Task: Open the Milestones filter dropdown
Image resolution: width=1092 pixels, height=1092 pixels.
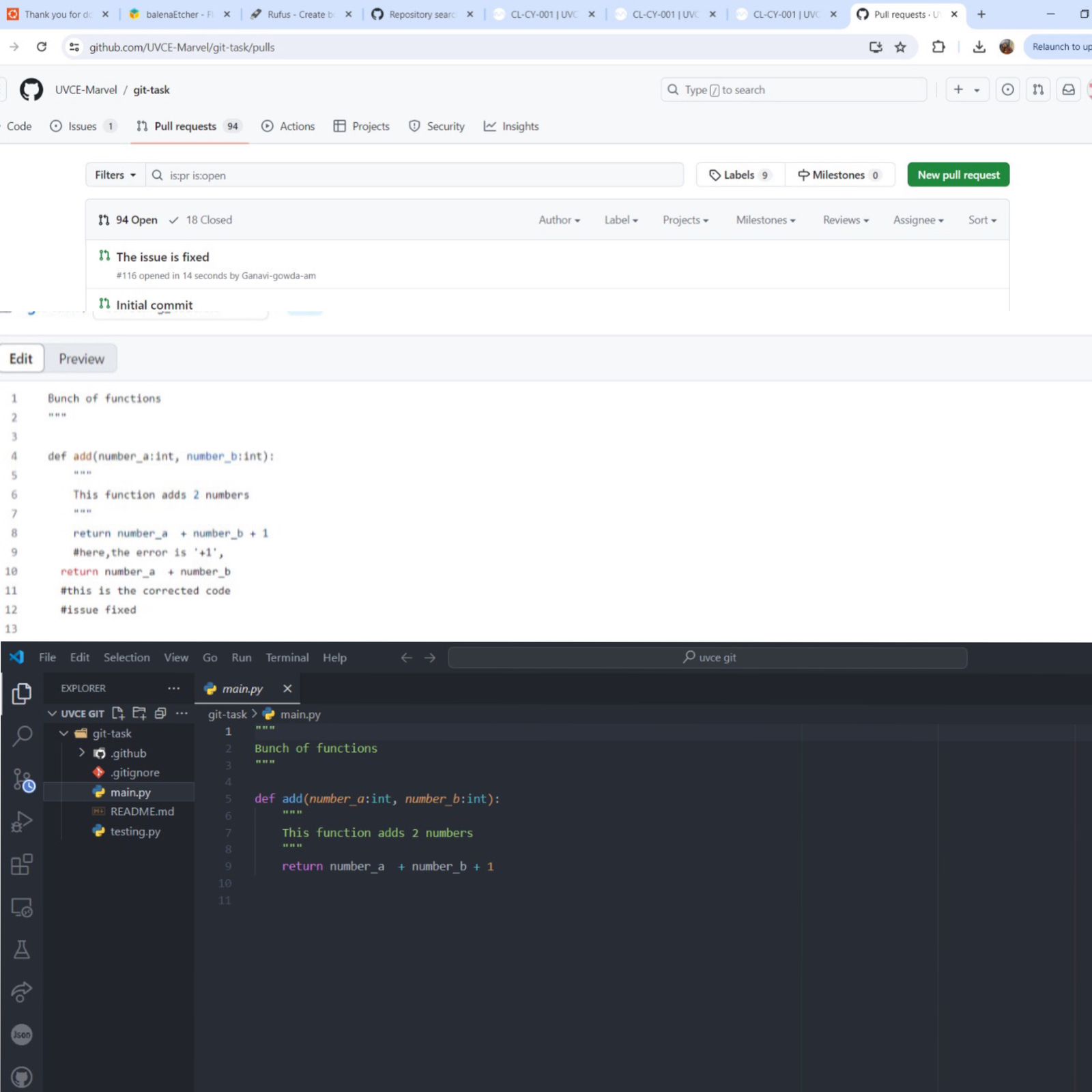Action: point(766,220)
